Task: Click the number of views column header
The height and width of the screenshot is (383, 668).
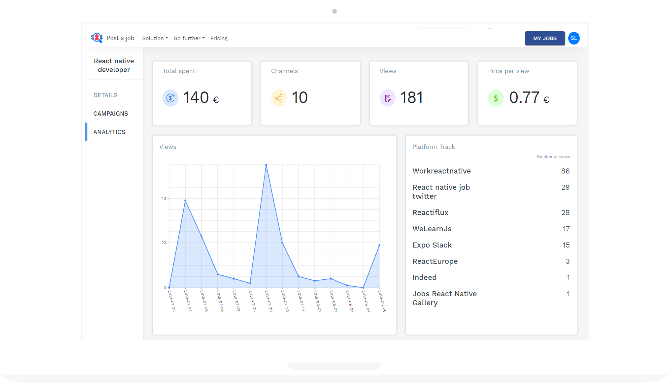Action: [553, 157]
